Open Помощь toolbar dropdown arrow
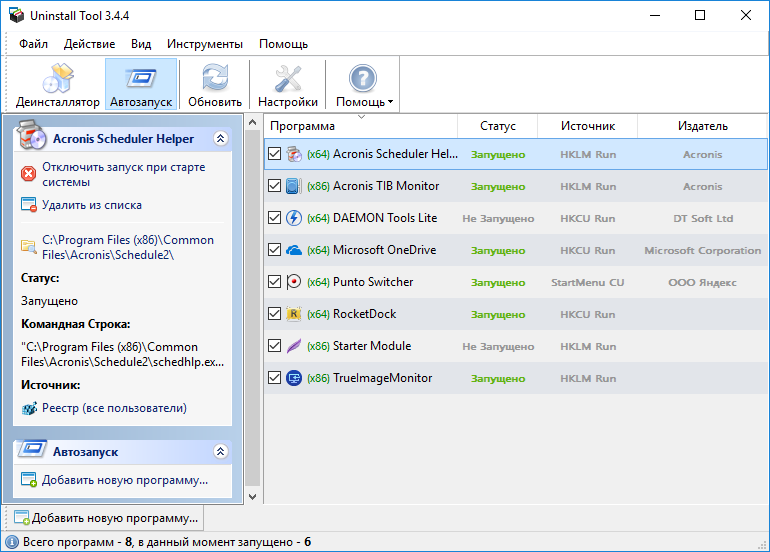The width and height of the screenshot is (770, 552). [390, 102]
